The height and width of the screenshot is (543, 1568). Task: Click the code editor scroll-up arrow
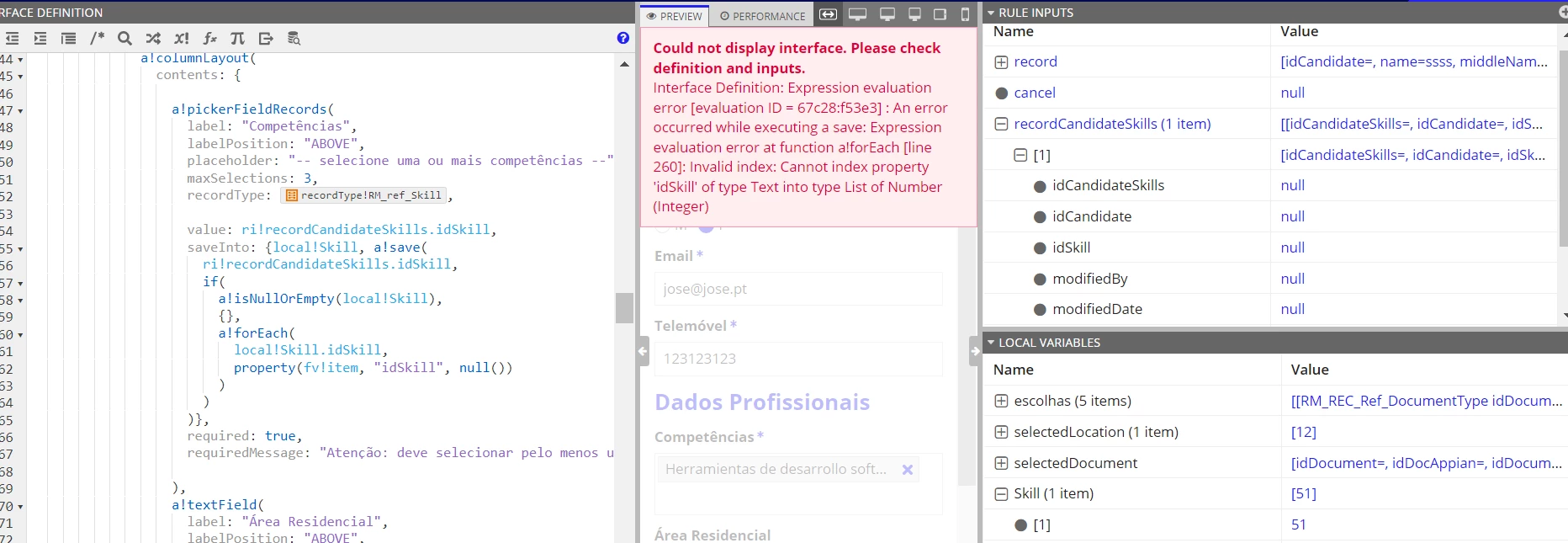pyautogui.click(x=624, y=64)
